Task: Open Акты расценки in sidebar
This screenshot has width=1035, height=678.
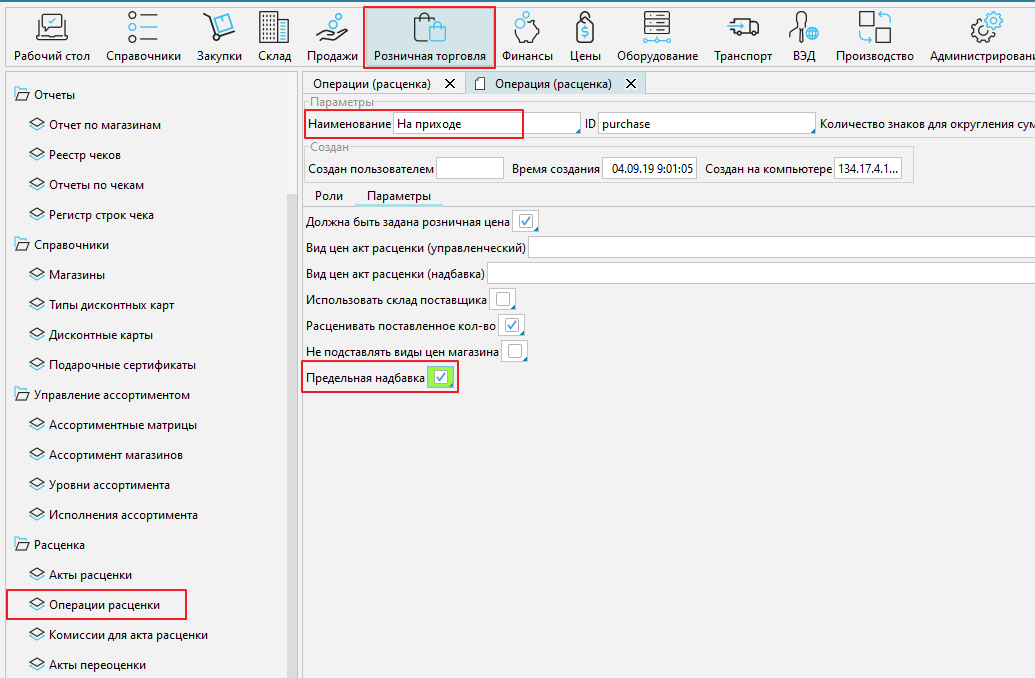Action: (90, 575)
